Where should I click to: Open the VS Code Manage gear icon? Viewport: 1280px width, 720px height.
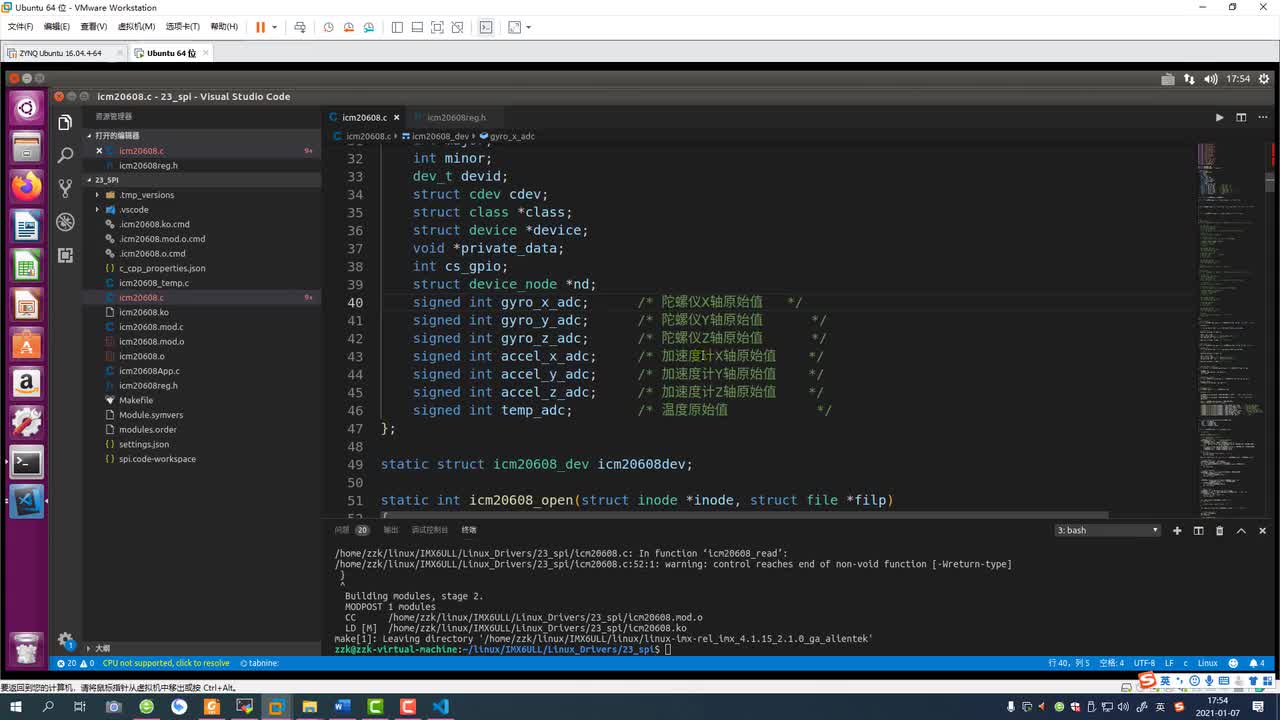65,640
